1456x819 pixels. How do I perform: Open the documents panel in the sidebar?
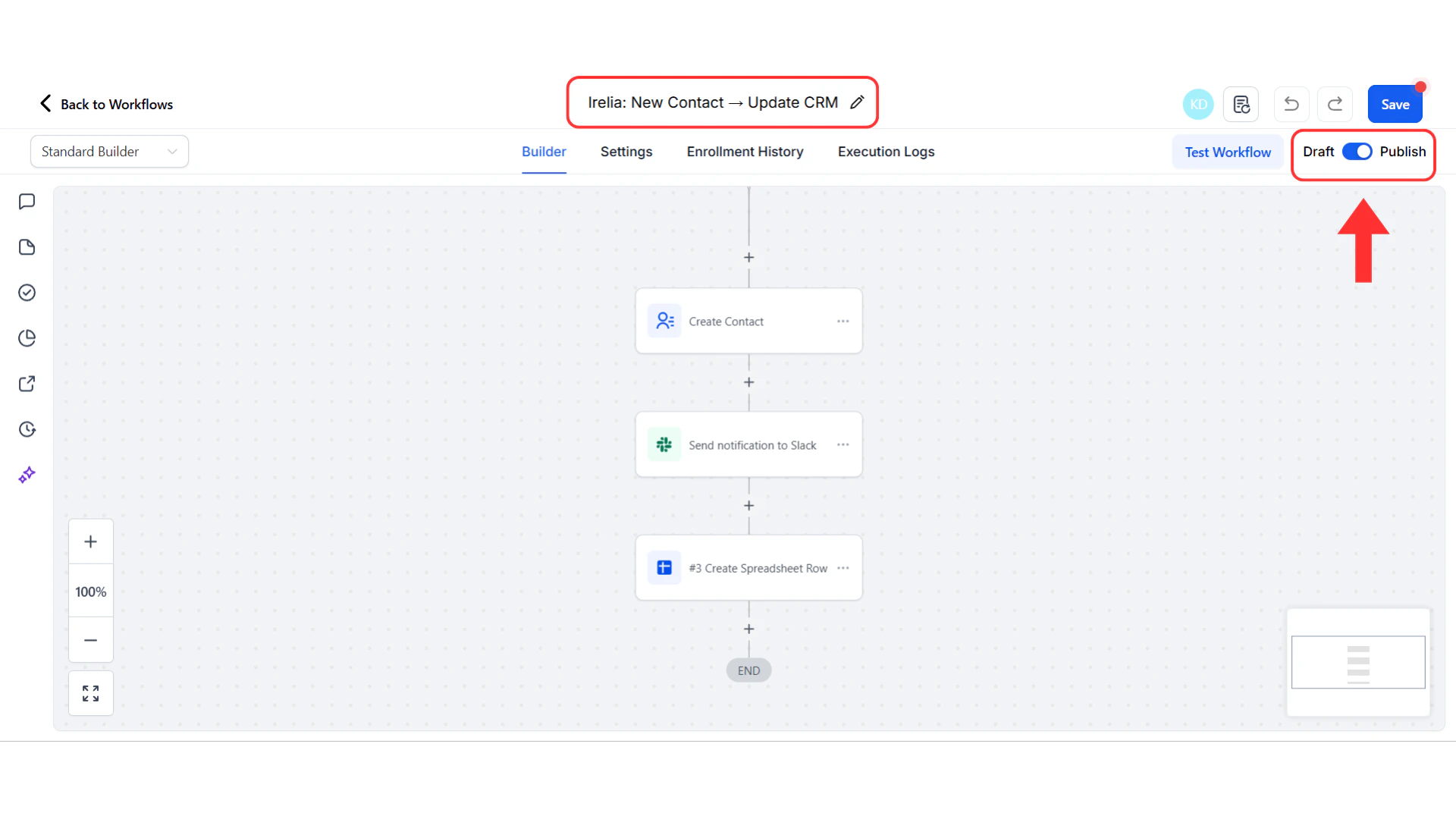click(x=27, y=247)
